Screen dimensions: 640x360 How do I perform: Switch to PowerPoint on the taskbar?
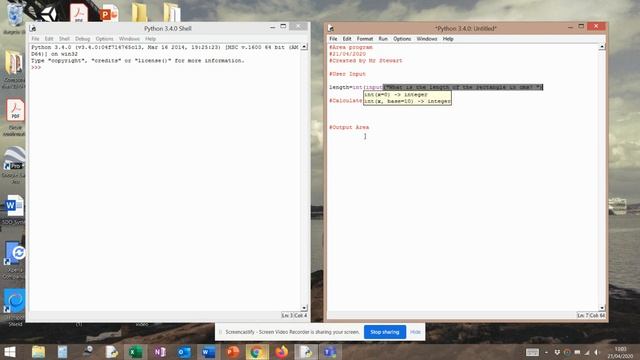coord(233,352)
